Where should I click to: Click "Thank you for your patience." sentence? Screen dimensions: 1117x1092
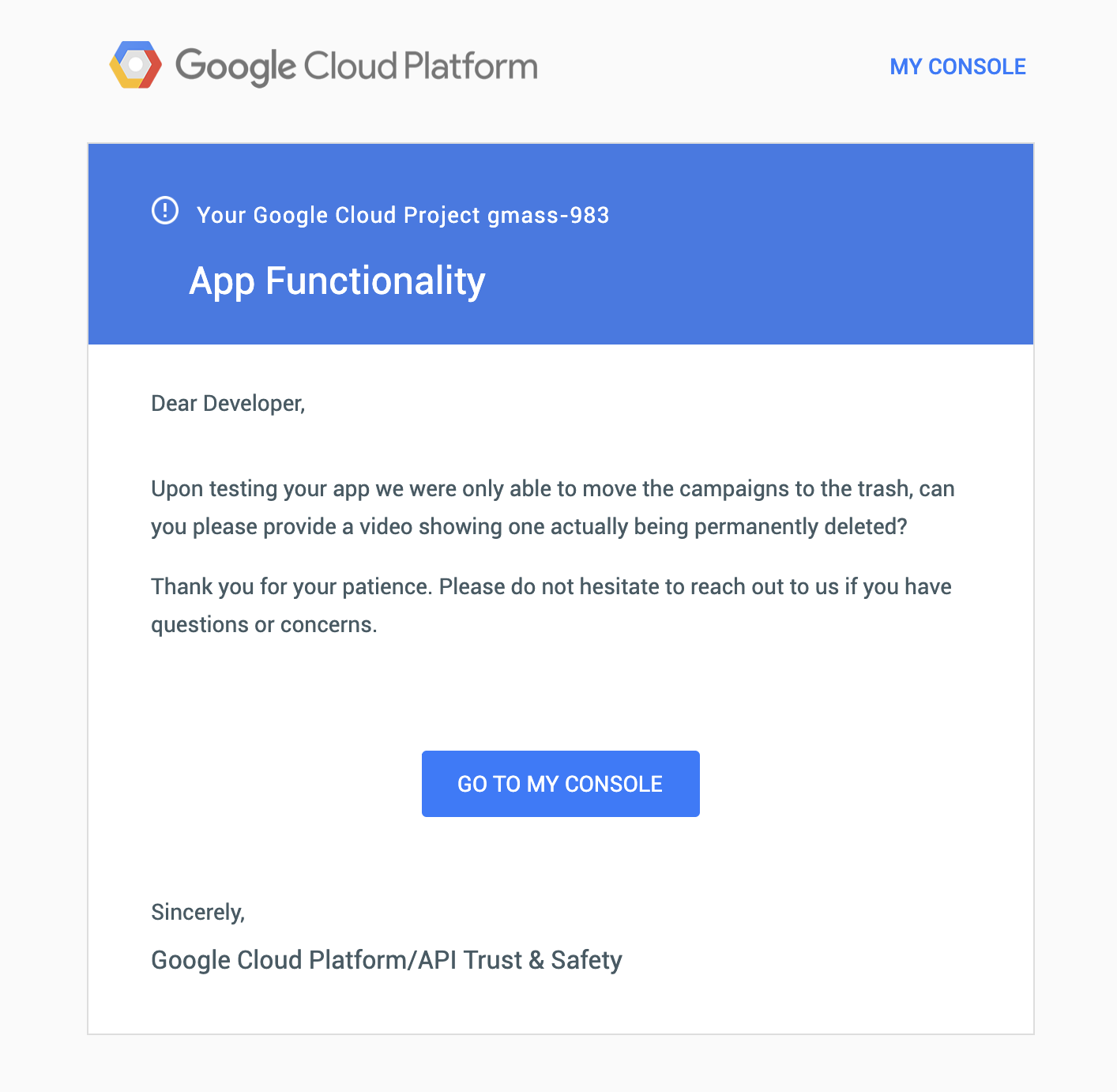point(291,587)
